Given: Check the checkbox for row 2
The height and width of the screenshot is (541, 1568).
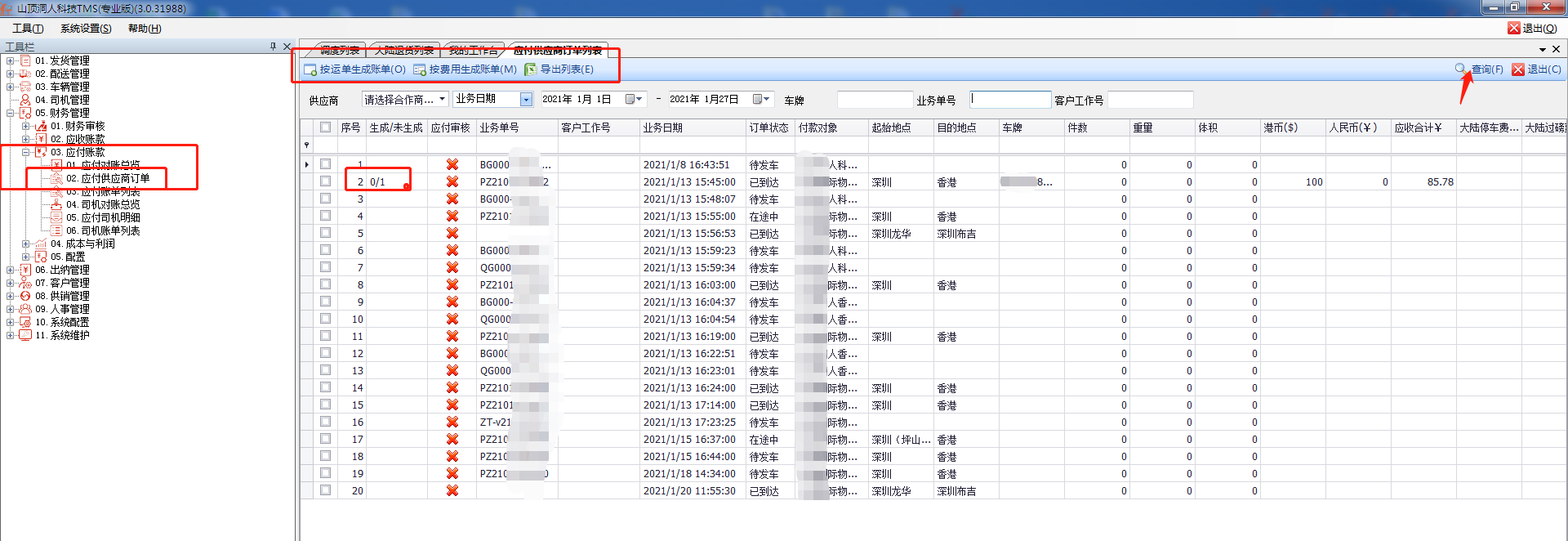Looking at the screenshot, I should (326, 181).
